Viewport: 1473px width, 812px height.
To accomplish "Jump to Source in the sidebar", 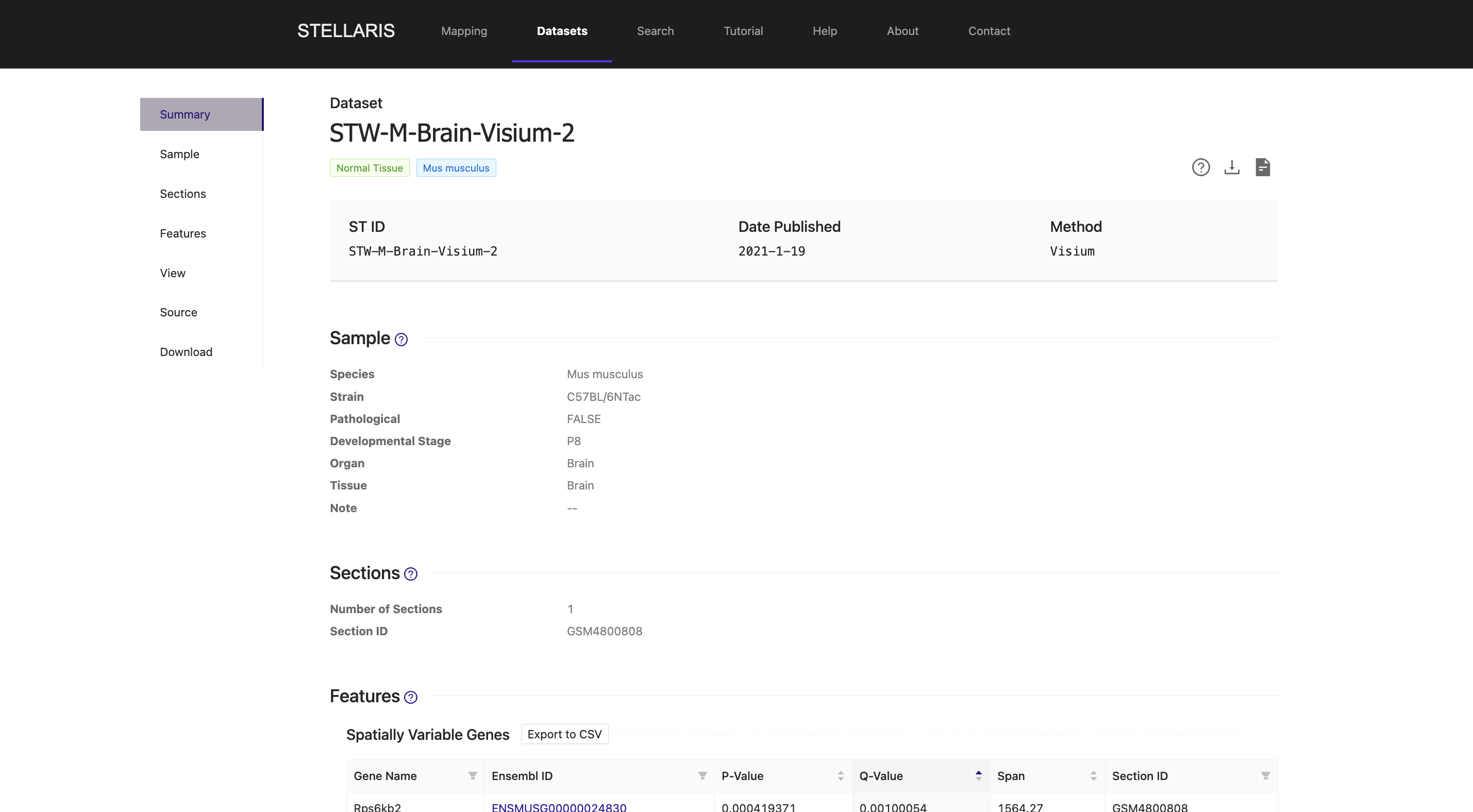I will point(202,312).
